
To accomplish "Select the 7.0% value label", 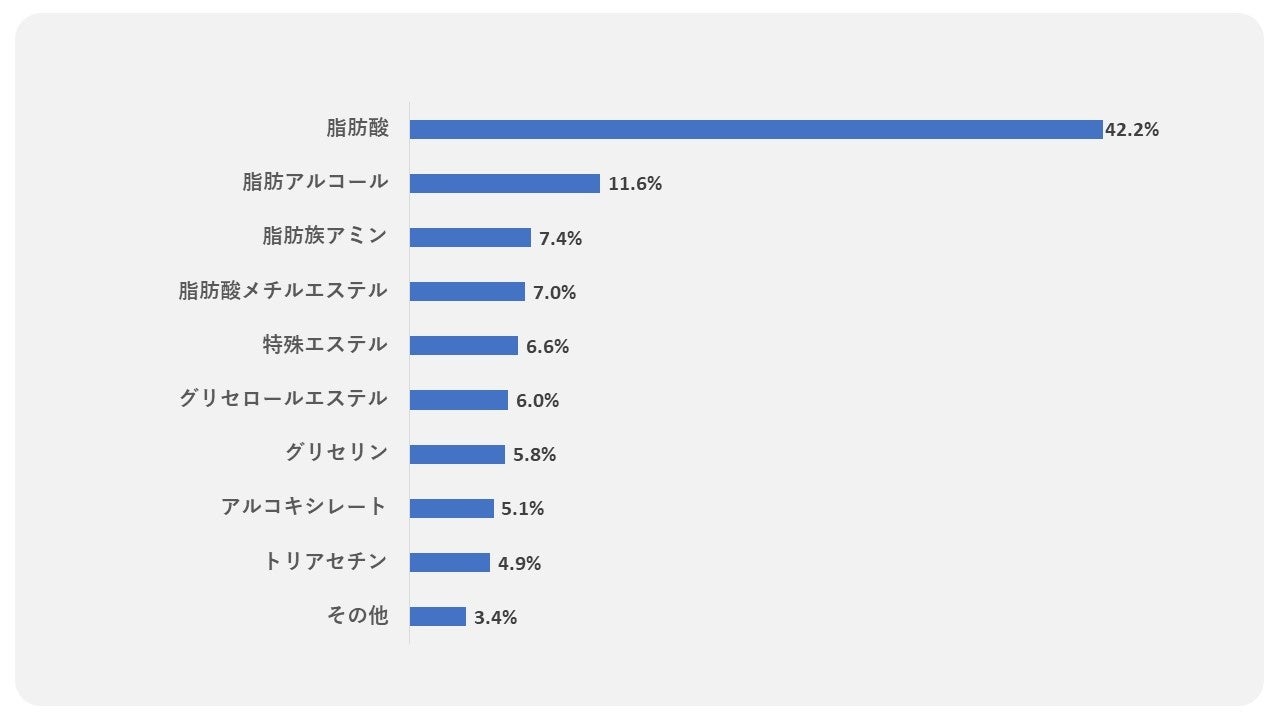I will click(x=555, y=292).
